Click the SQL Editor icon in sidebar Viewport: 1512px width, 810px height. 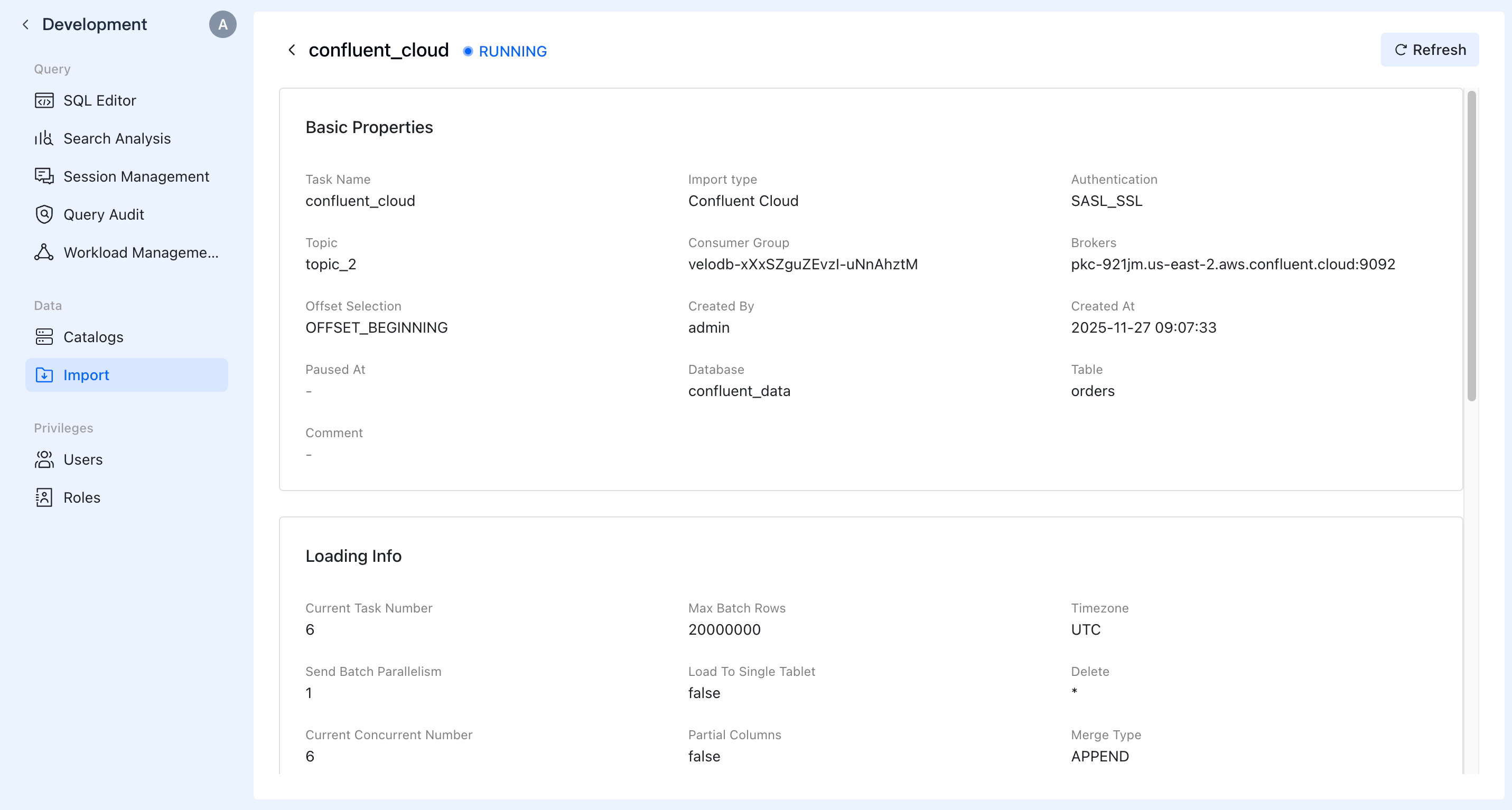coord(44,100)
